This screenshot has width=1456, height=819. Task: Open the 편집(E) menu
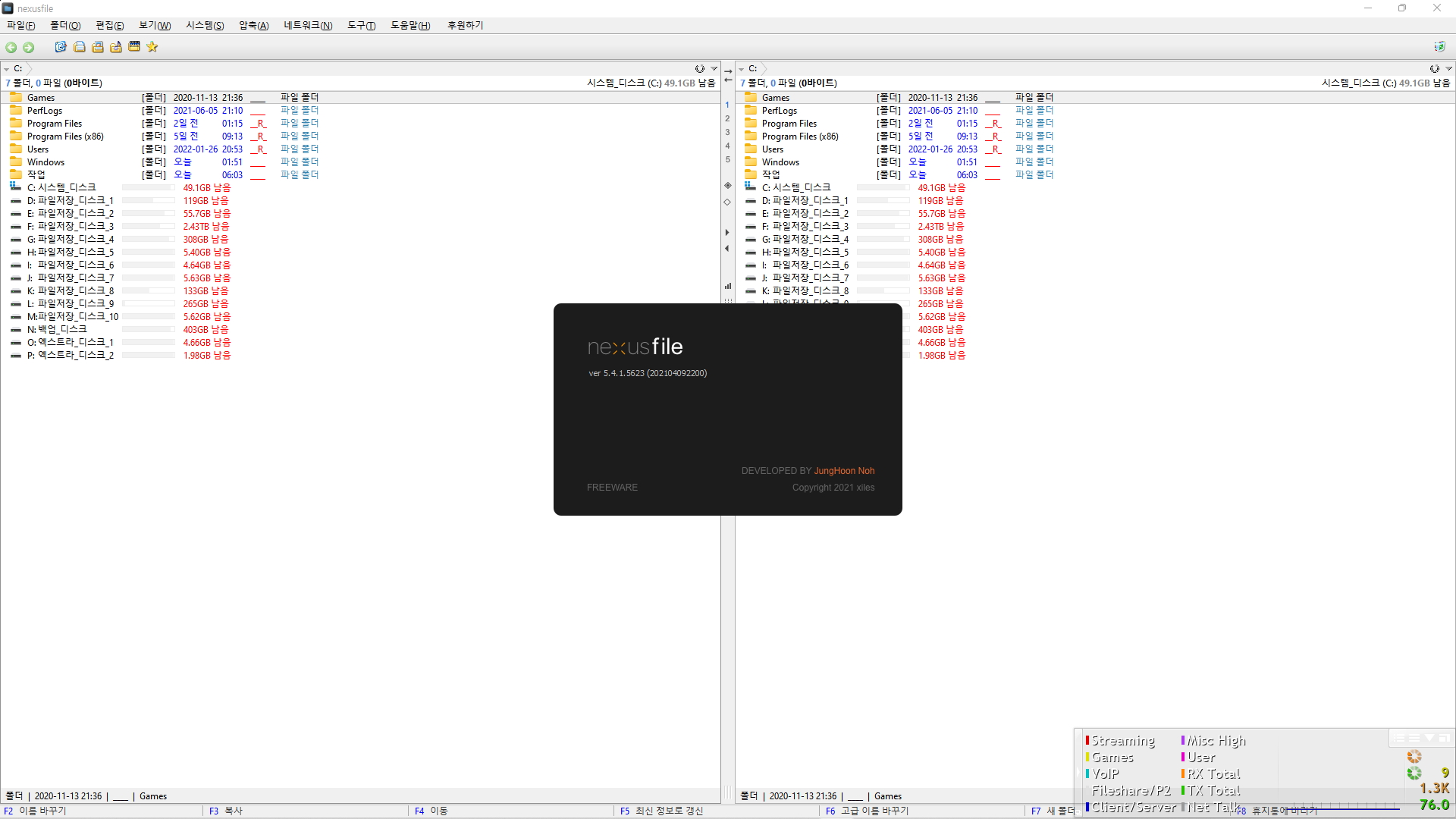[110, 26]
